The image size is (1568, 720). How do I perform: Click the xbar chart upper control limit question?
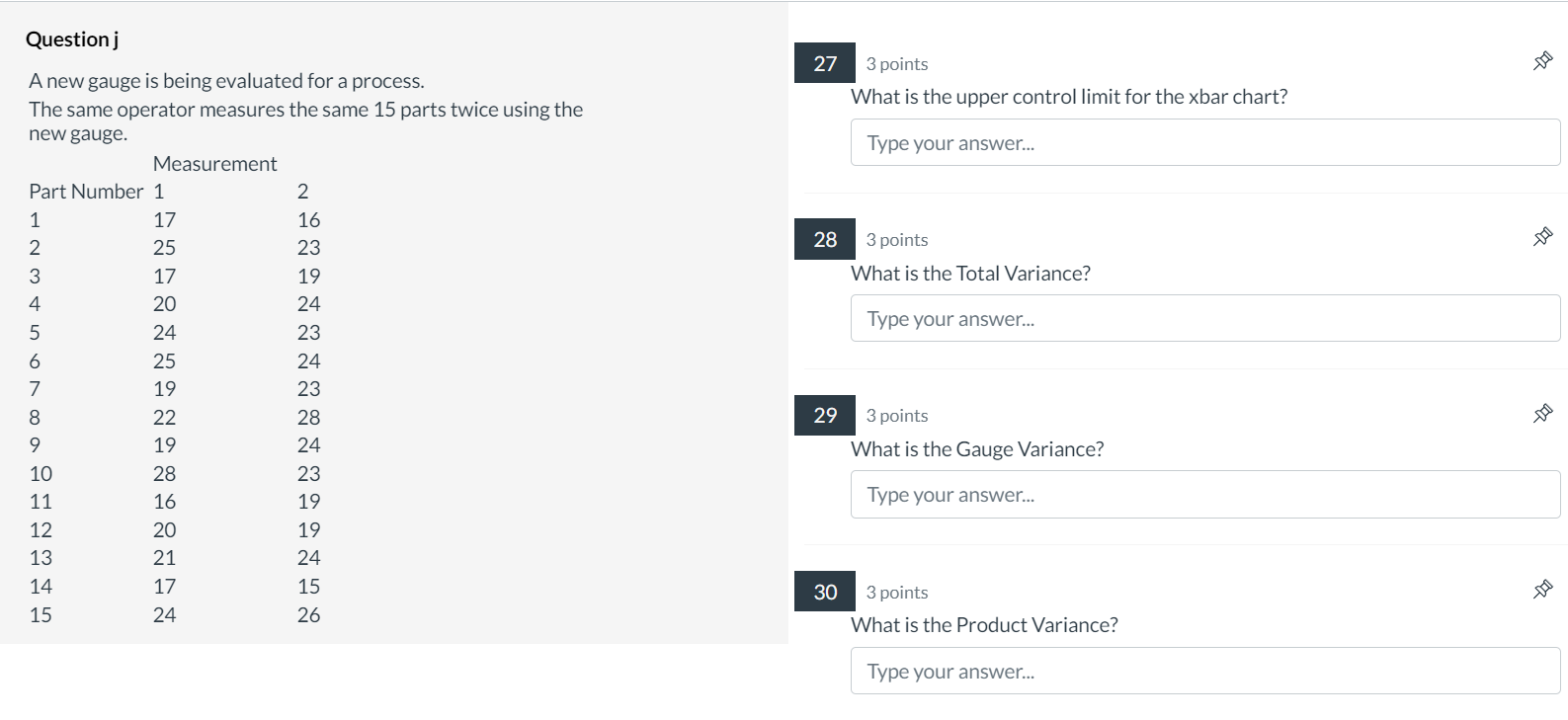1069,97
